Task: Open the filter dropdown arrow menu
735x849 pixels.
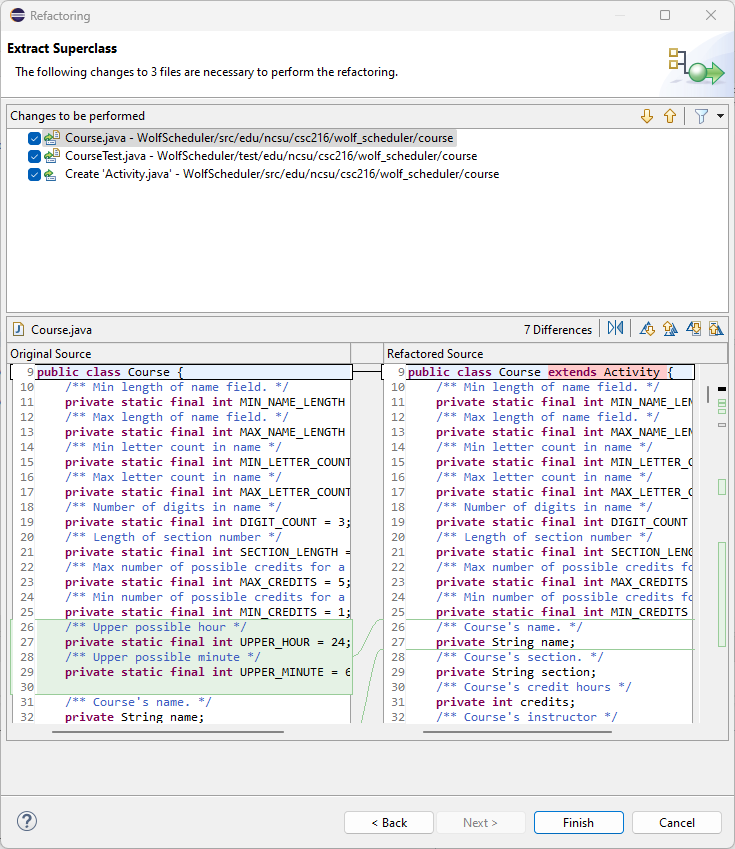Action: [720, 116]
